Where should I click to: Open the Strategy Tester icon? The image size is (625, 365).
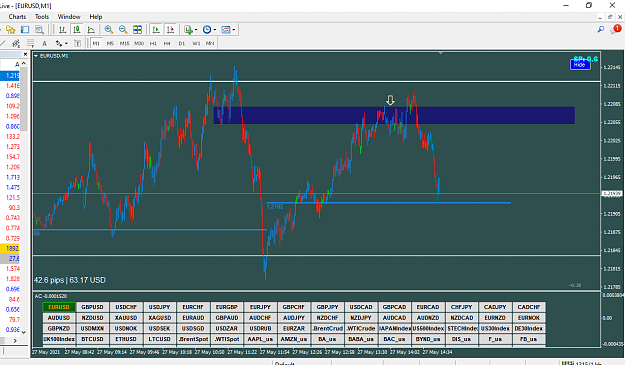(39, 29)
